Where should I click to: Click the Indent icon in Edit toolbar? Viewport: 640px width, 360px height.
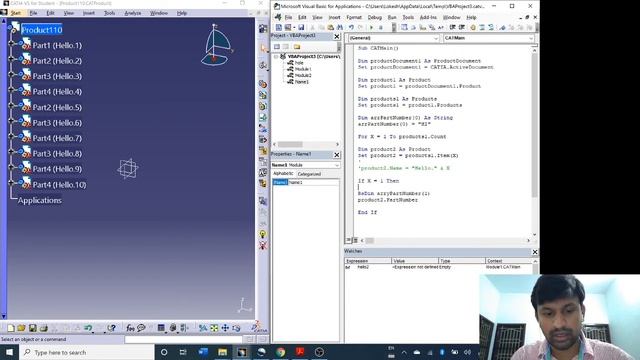[452, 27]
